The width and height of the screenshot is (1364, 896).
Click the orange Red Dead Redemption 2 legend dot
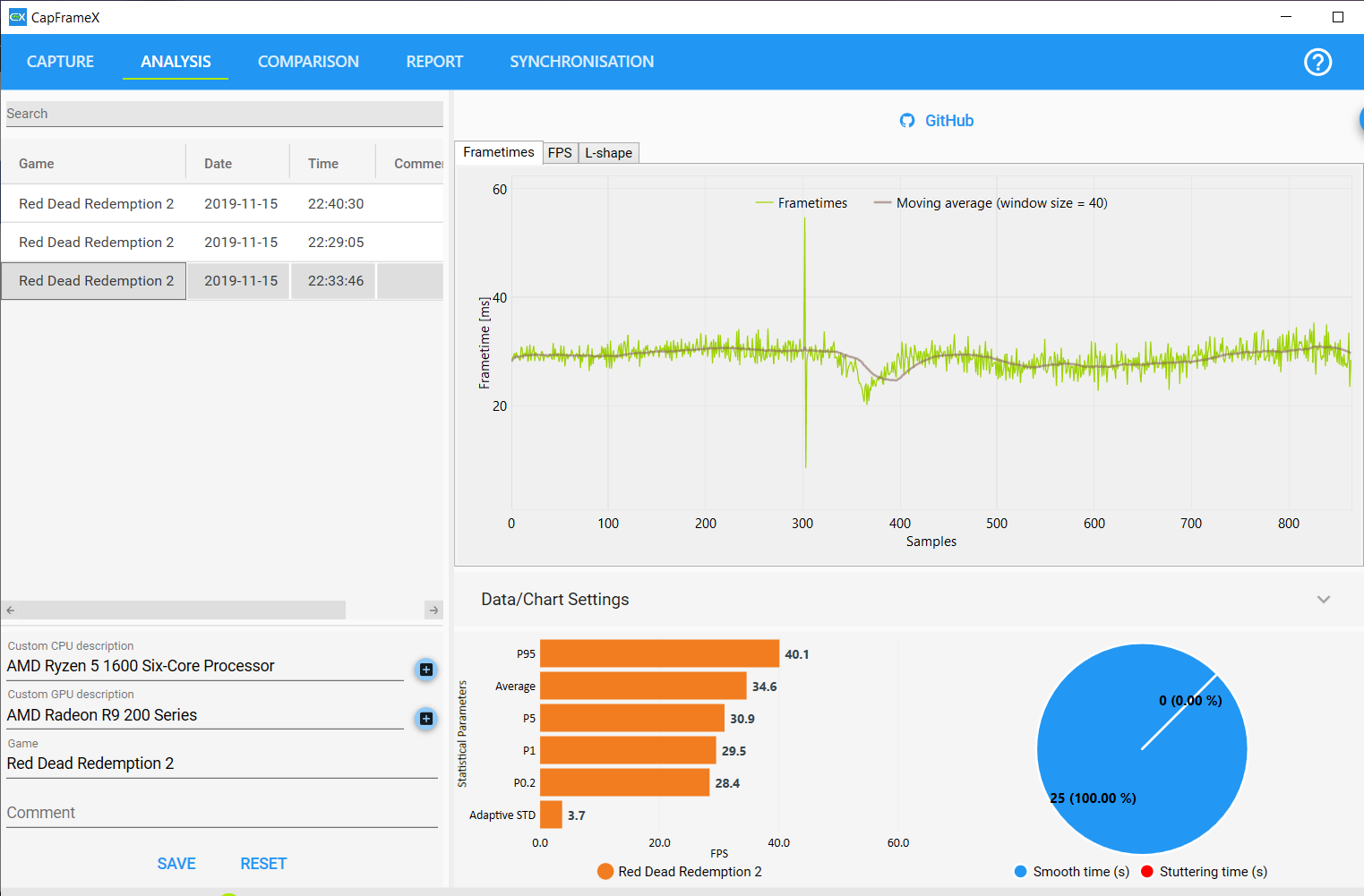[x=605, y=872]
